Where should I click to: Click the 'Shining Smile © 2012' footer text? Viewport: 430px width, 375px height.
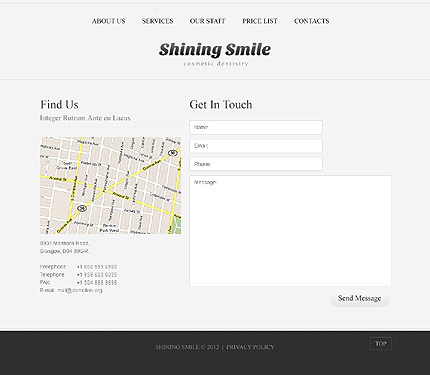187,347
